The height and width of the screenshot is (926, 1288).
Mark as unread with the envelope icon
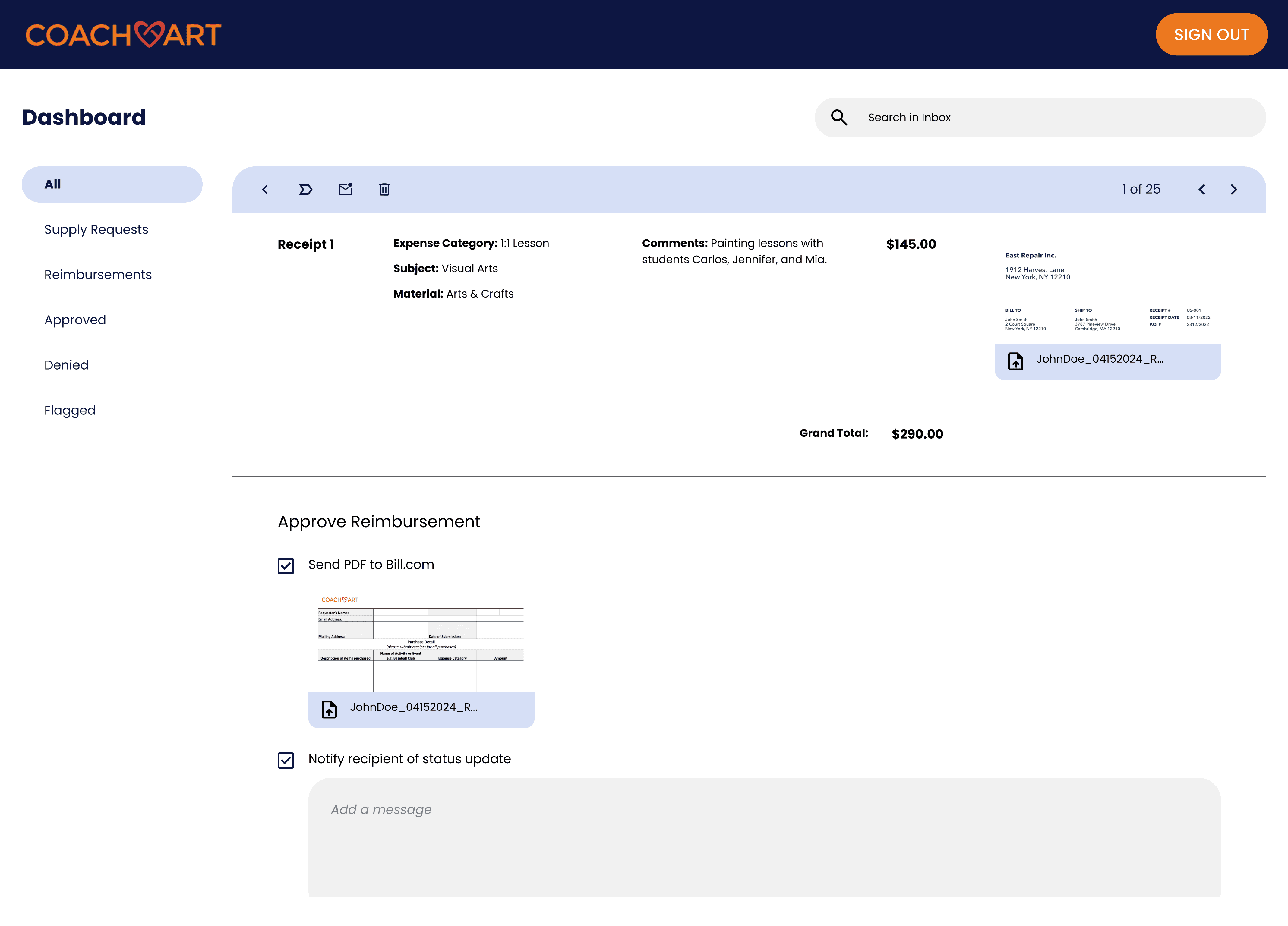tap(345, 189)
